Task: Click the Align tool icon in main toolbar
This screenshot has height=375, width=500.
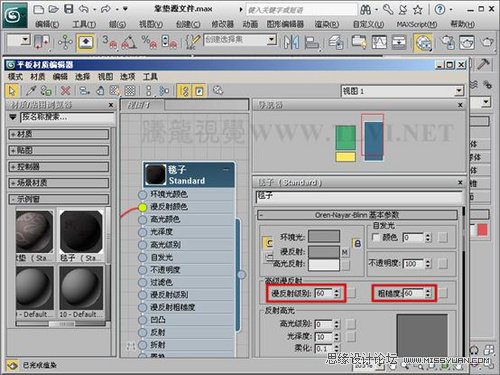Action: tap(312, 42)
